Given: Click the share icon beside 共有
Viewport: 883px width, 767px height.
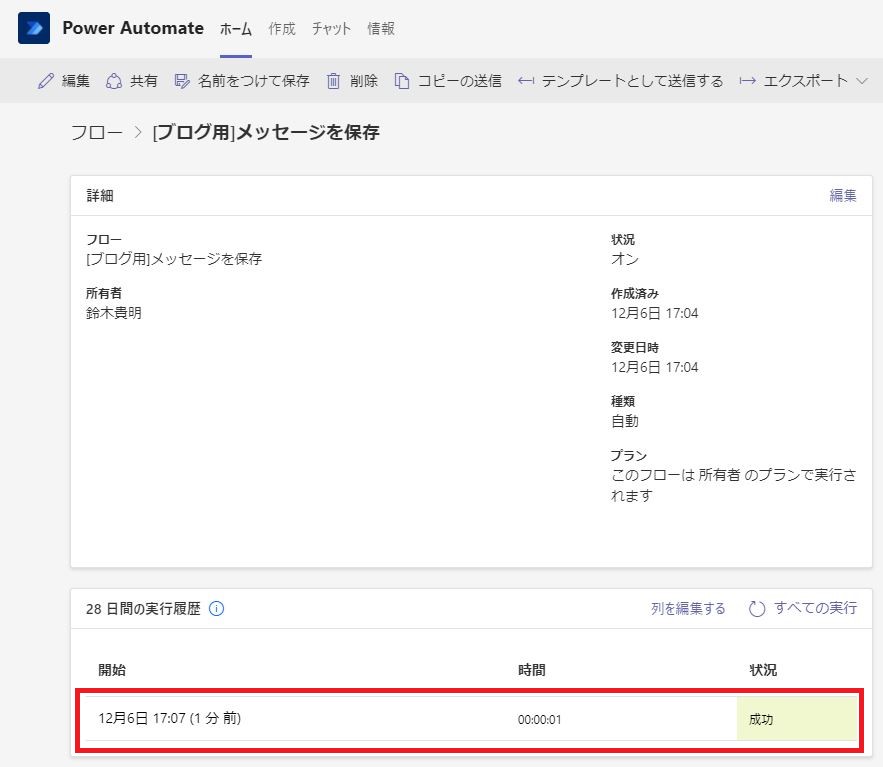Looking at the screenshot, I should [x=114, y=81].
